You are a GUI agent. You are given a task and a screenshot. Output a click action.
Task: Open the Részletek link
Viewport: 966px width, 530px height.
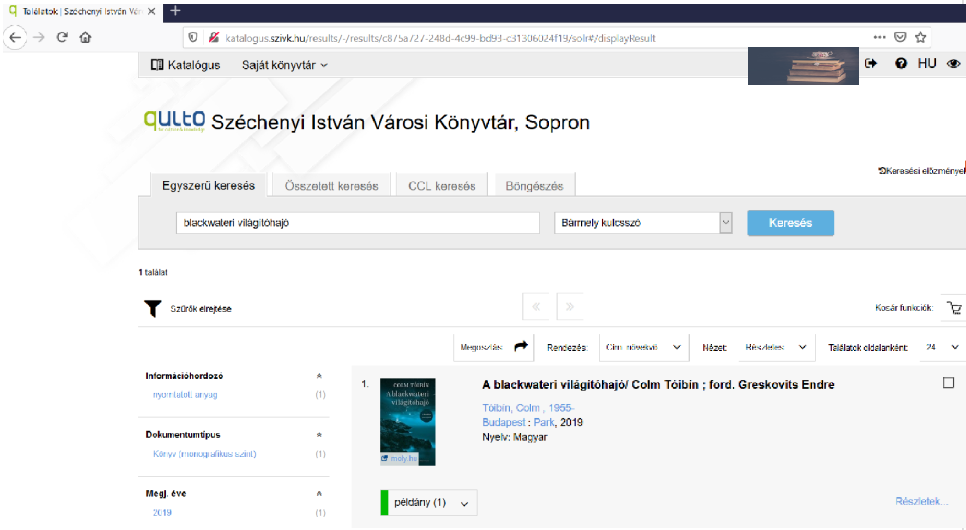[921, 501]
